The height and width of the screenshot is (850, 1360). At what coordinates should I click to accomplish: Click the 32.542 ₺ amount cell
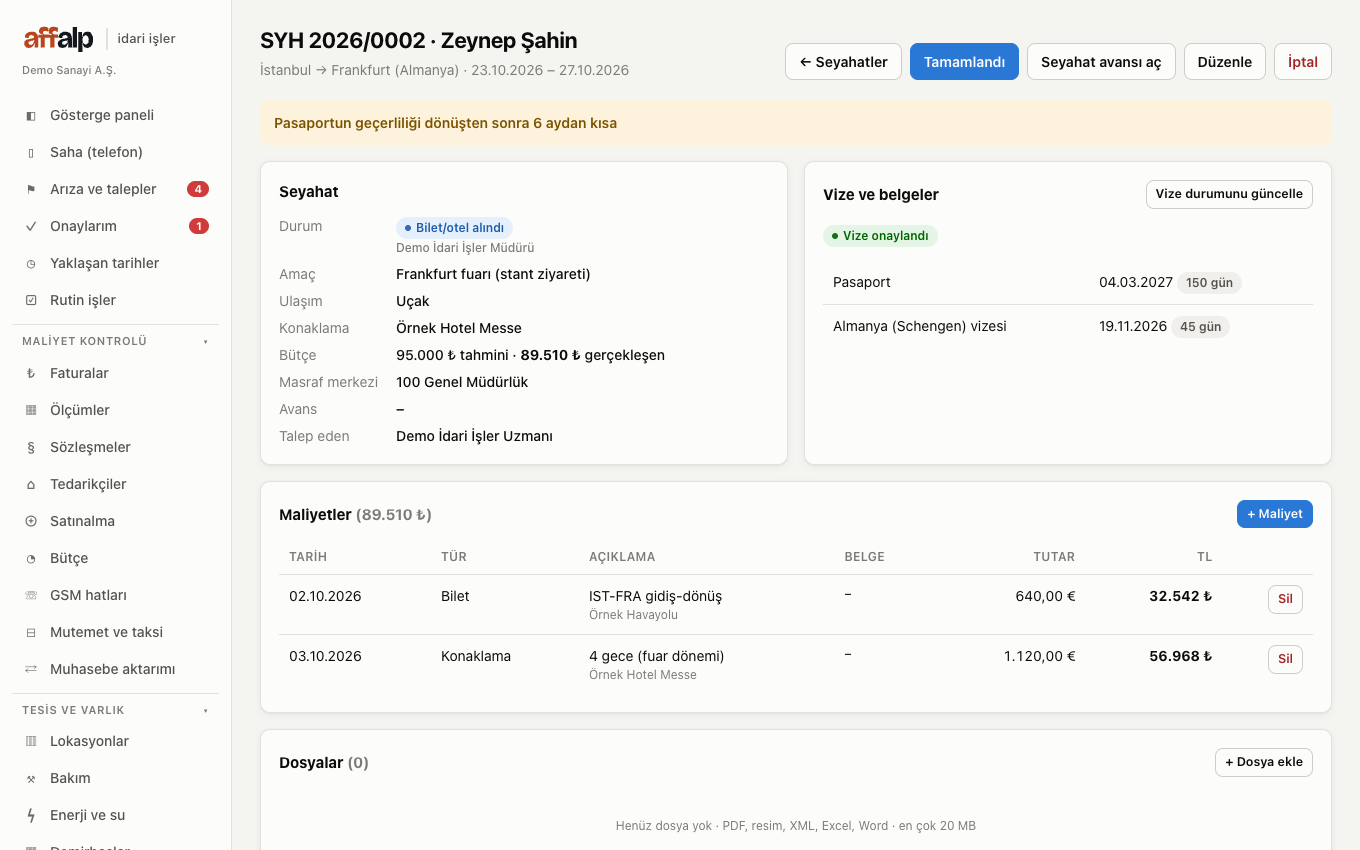[1180, 596]
